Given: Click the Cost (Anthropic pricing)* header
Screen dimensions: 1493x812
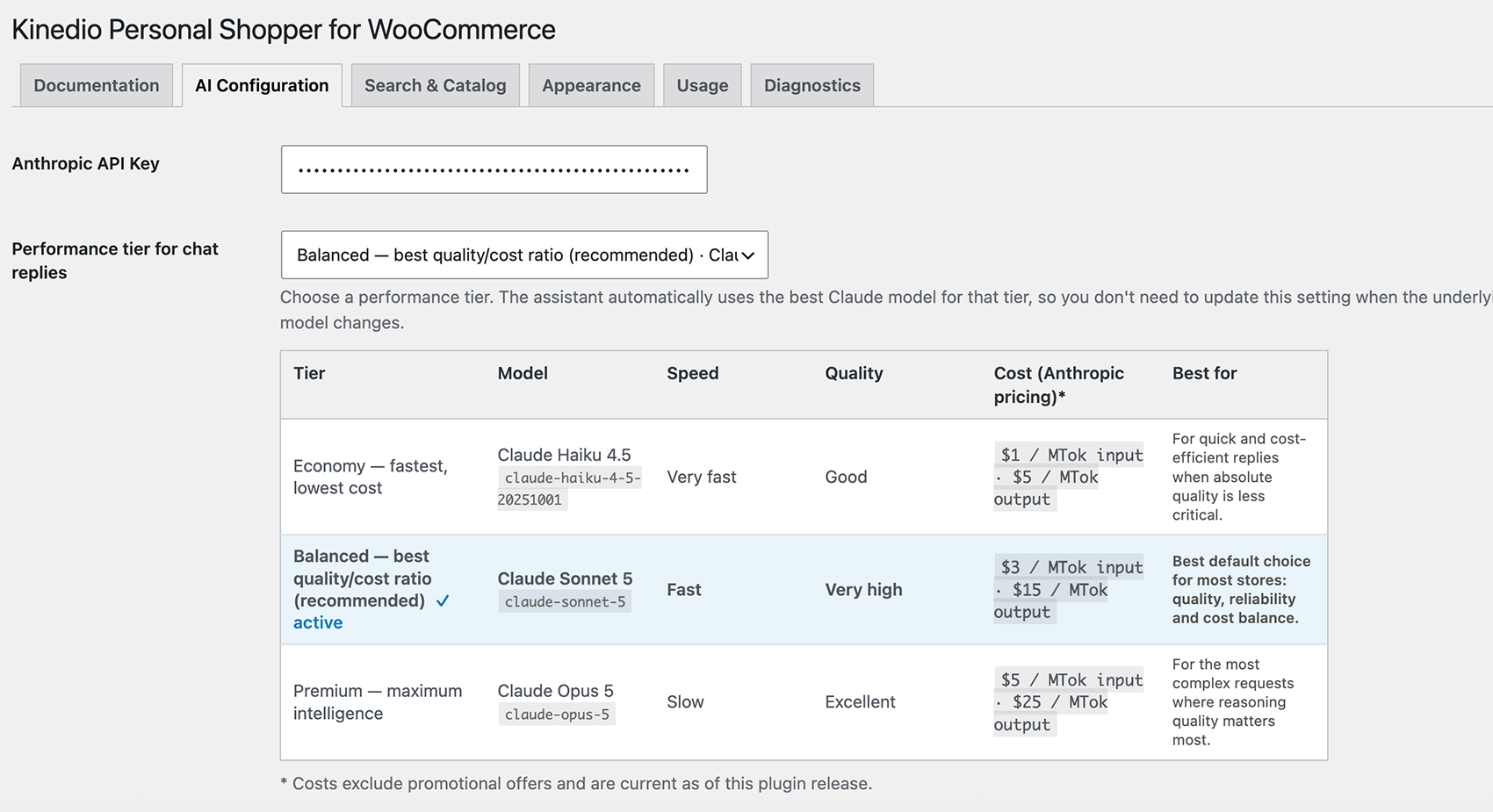Looking at the screenshot, I should [1059, 384].
